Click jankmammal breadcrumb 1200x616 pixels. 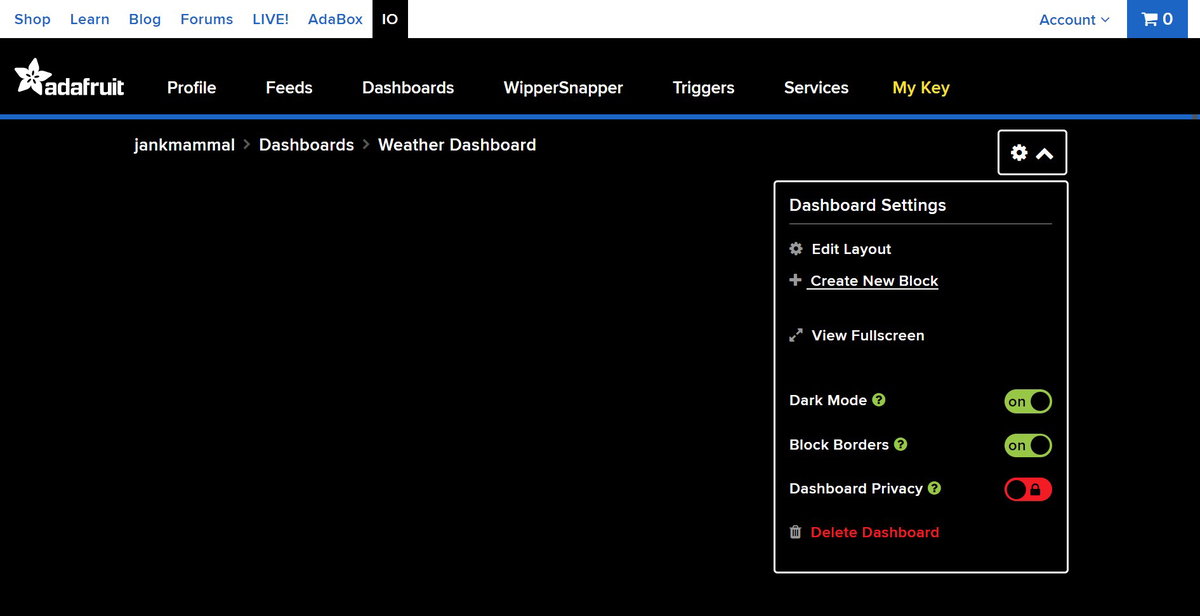coord(184,145)
